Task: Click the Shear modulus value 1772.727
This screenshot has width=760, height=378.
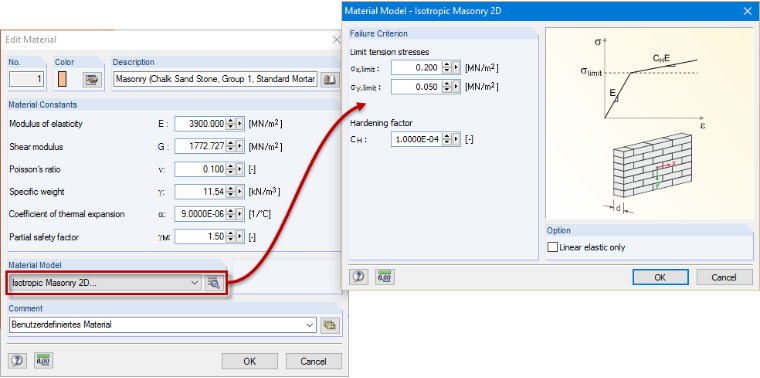Action: click(x=205, y=146)
